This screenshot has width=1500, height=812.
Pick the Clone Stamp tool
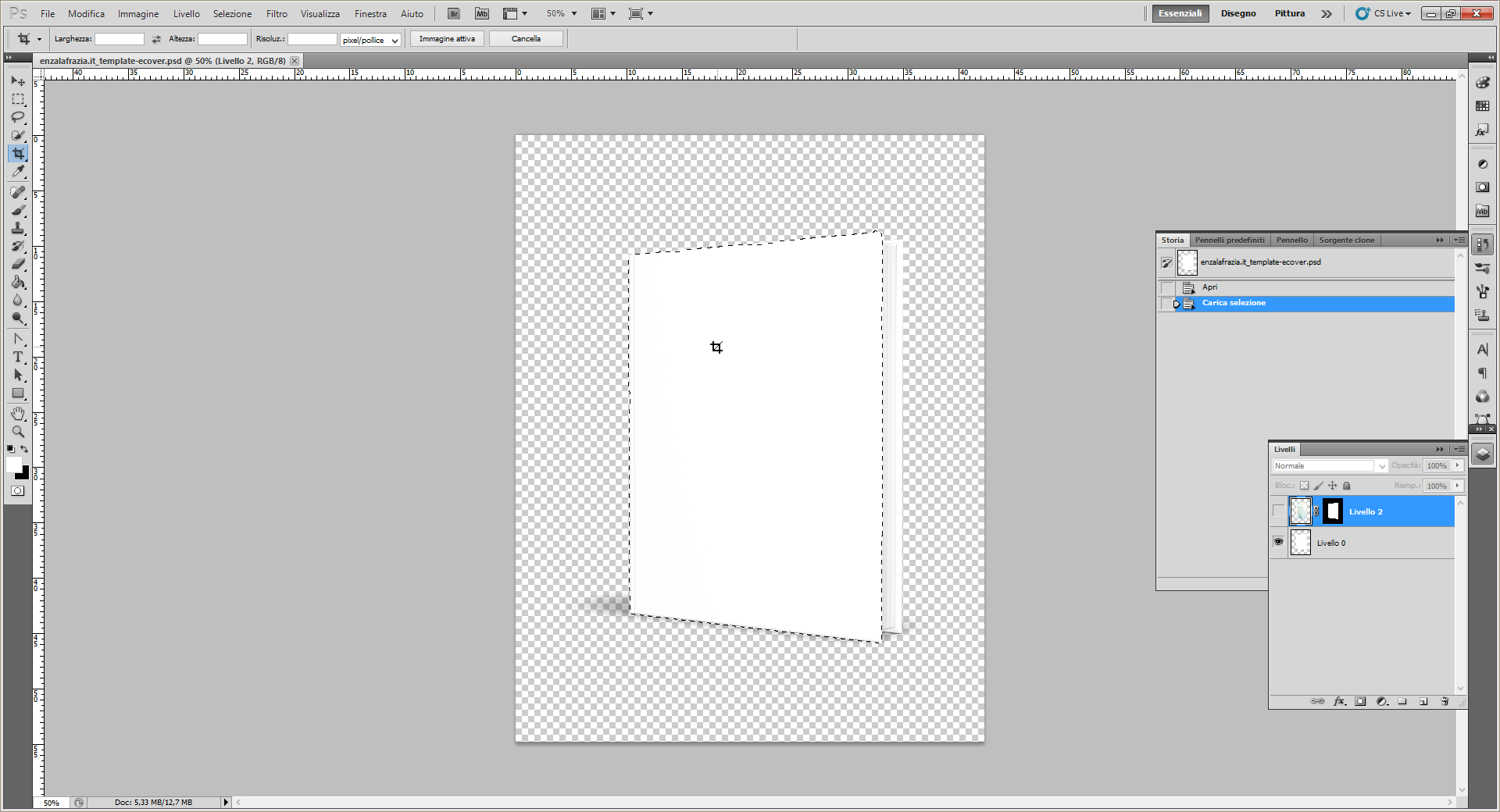click(x=18, y=228)
